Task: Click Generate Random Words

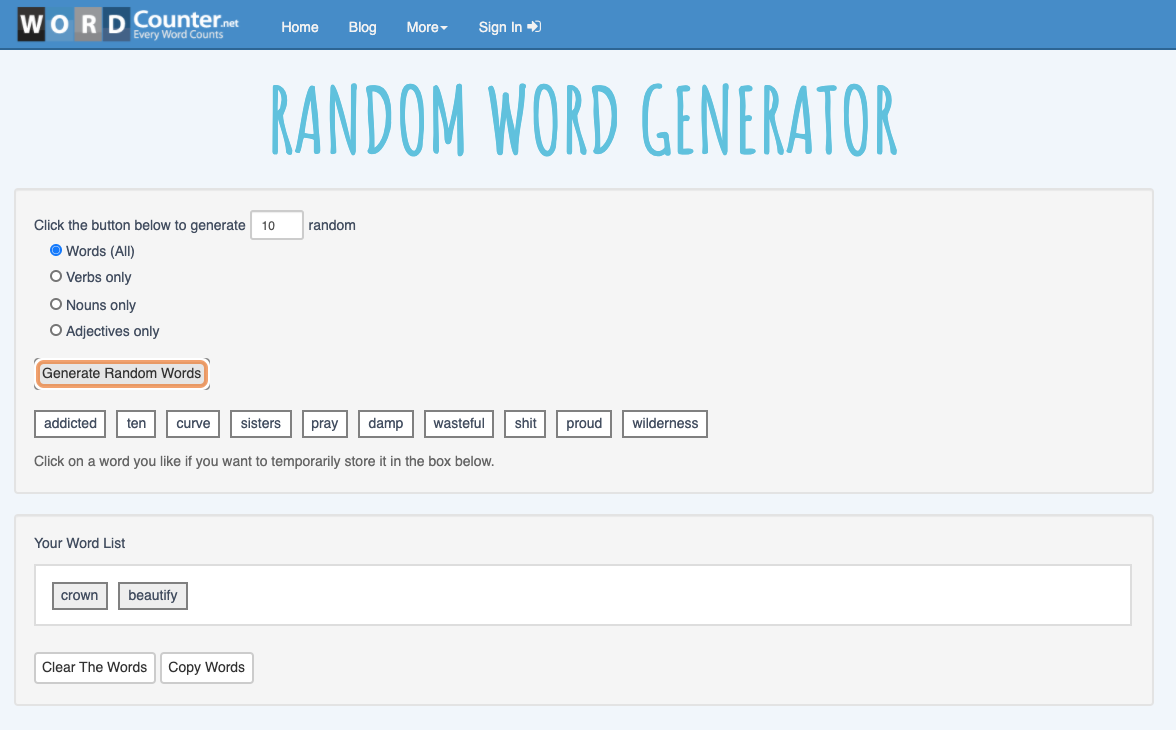Action: pyautogui.click(x=121, y=373)
